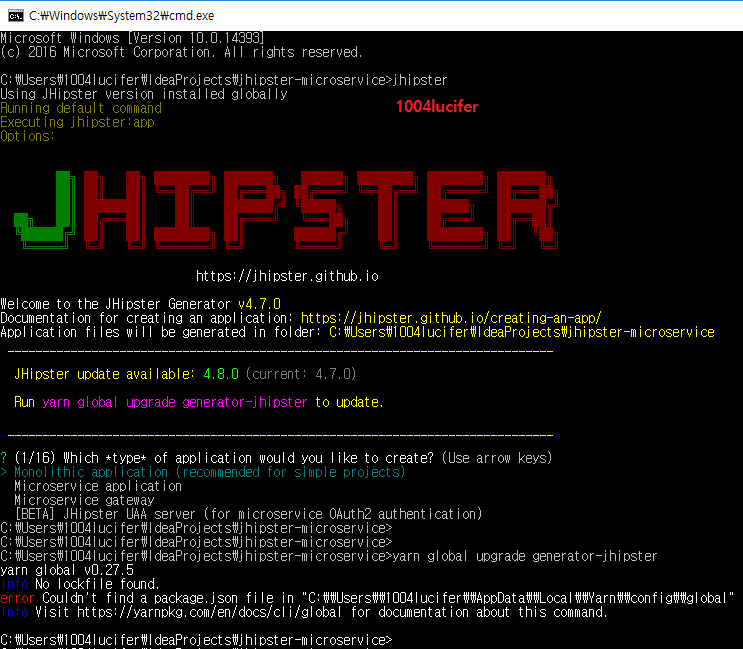Click the prompt line running 'jhipster' command
Image resolution: width=743 pixels, height=649 pixels.
click(224, 80)
